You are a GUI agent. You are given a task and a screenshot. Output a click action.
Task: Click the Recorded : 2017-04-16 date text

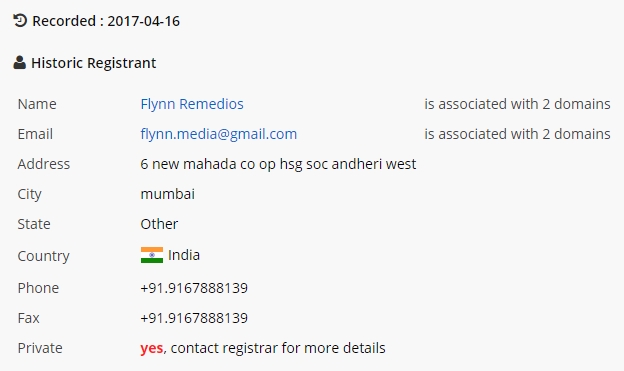click(106, 21)
